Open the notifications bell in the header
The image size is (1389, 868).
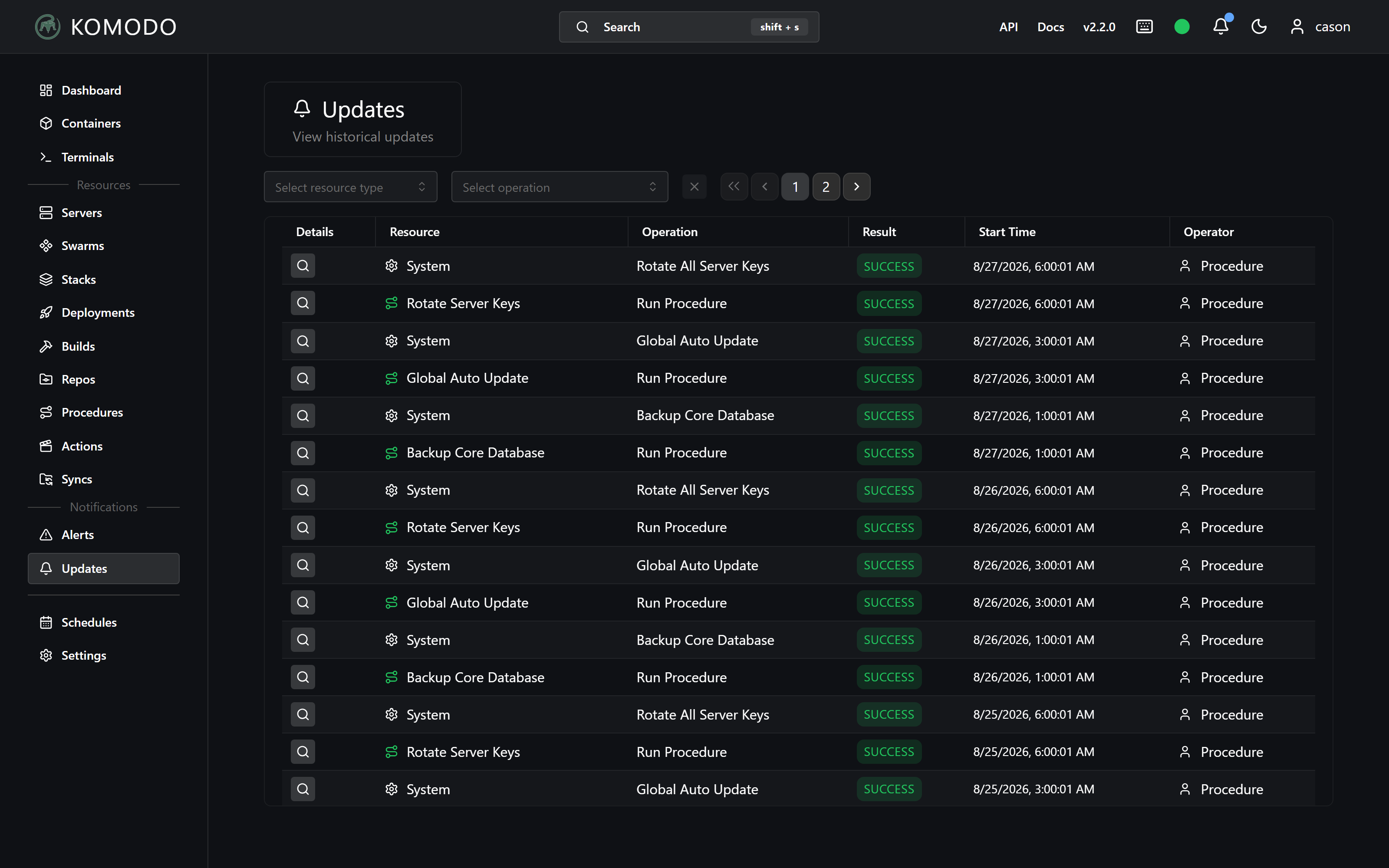tap(1221, 26)
